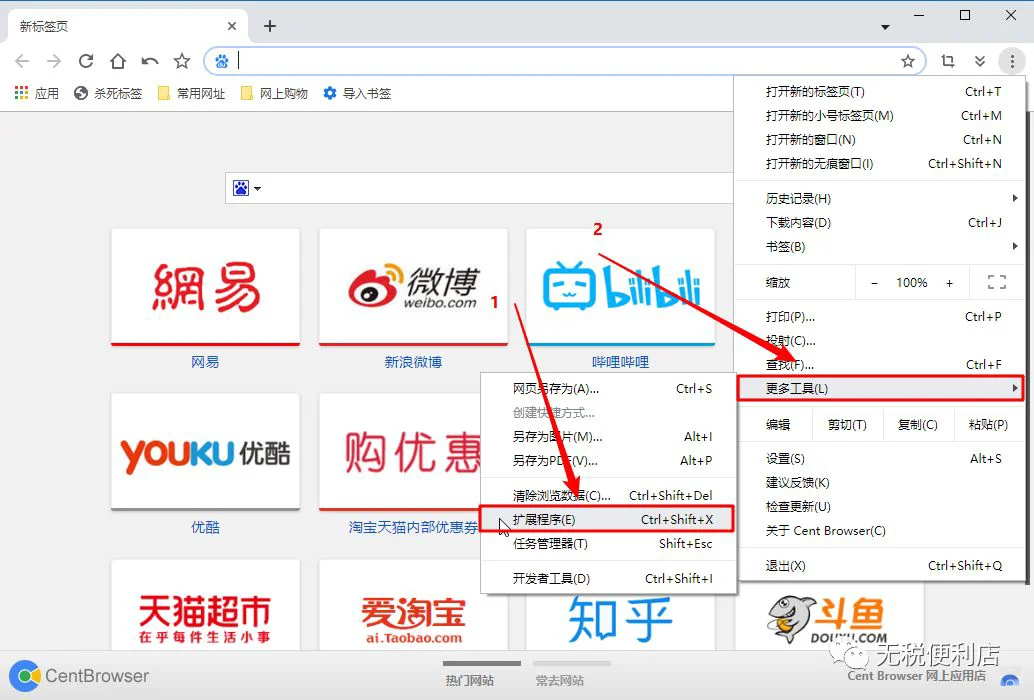Viewport: 1034px width, 700px height.
Task: Select 打开新的小号标签页(M) menu item
Action: (x=881, y=115)
